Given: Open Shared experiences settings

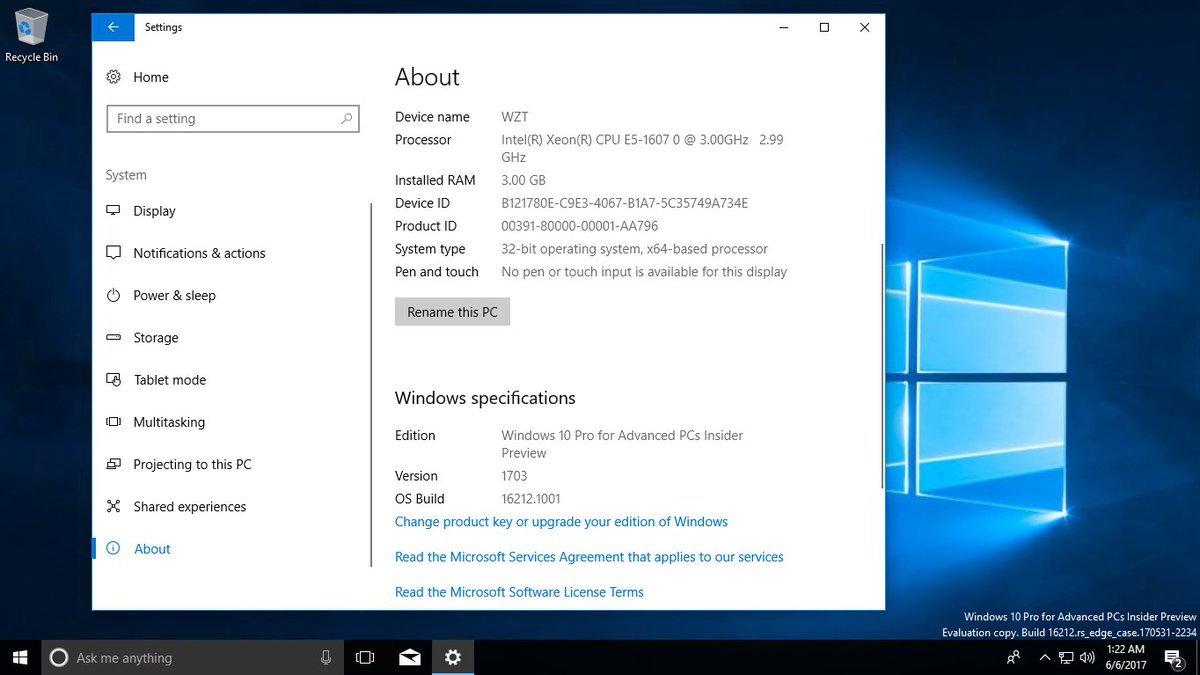Looking at the screenshot, I should 189,506.
